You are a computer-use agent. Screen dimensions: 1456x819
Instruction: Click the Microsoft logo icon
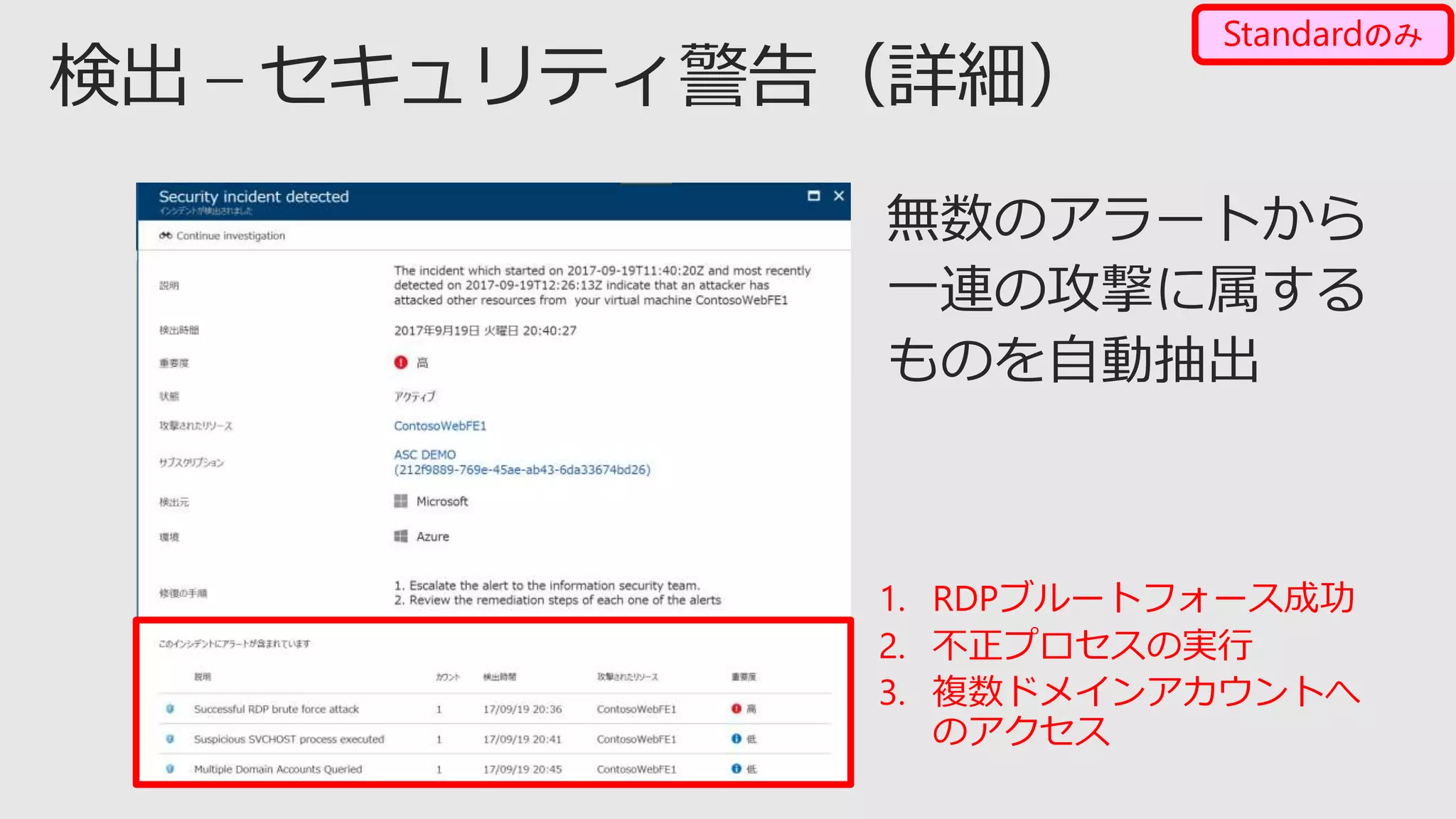coord(401,501)
